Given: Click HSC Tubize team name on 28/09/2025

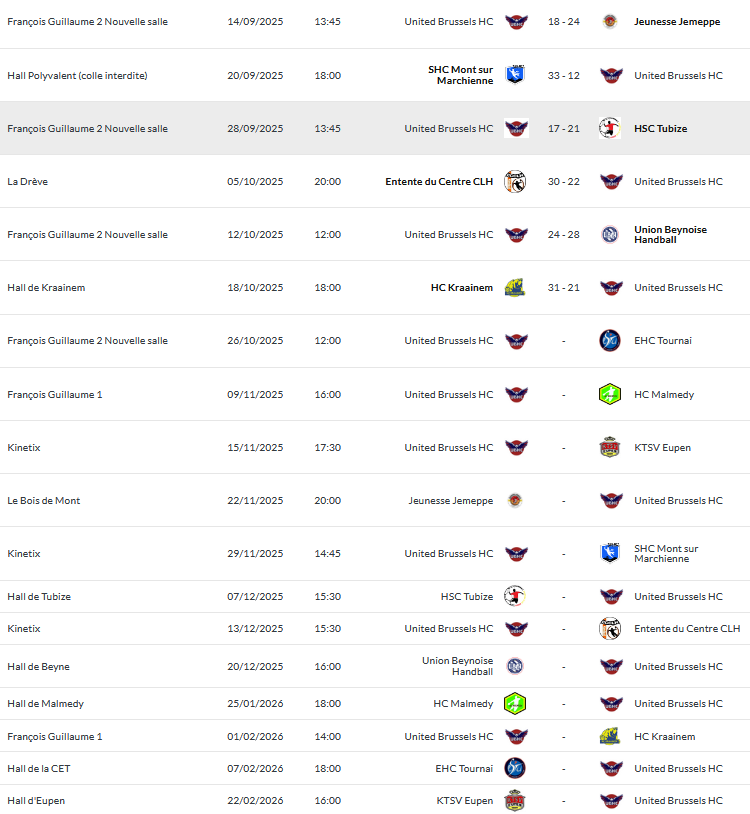Looking at the screenshot, I should [x=660, y=129].
